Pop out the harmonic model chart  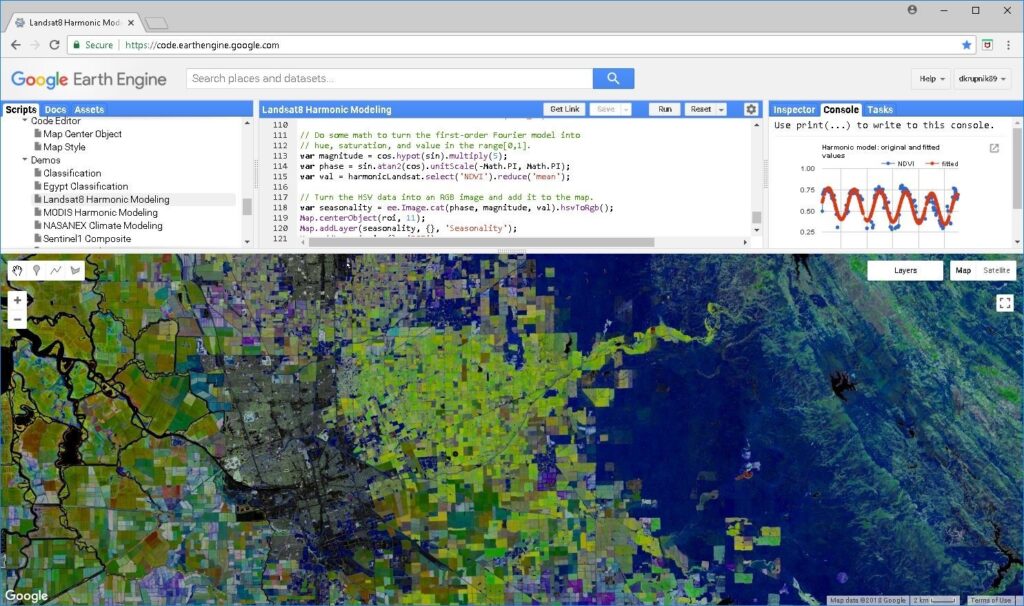(x=994, y=148)
